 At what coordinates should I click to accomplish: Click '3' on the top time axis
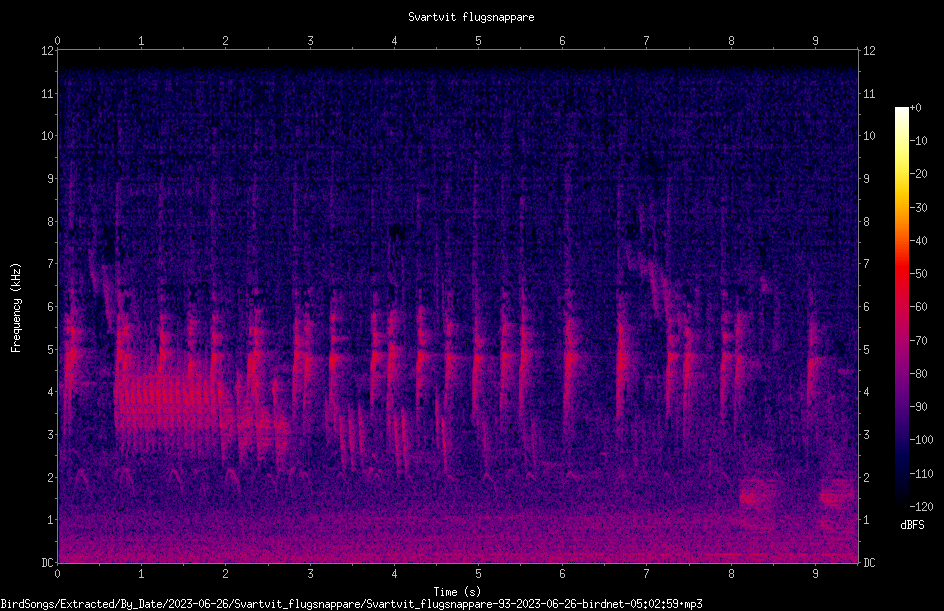point(310,40)
